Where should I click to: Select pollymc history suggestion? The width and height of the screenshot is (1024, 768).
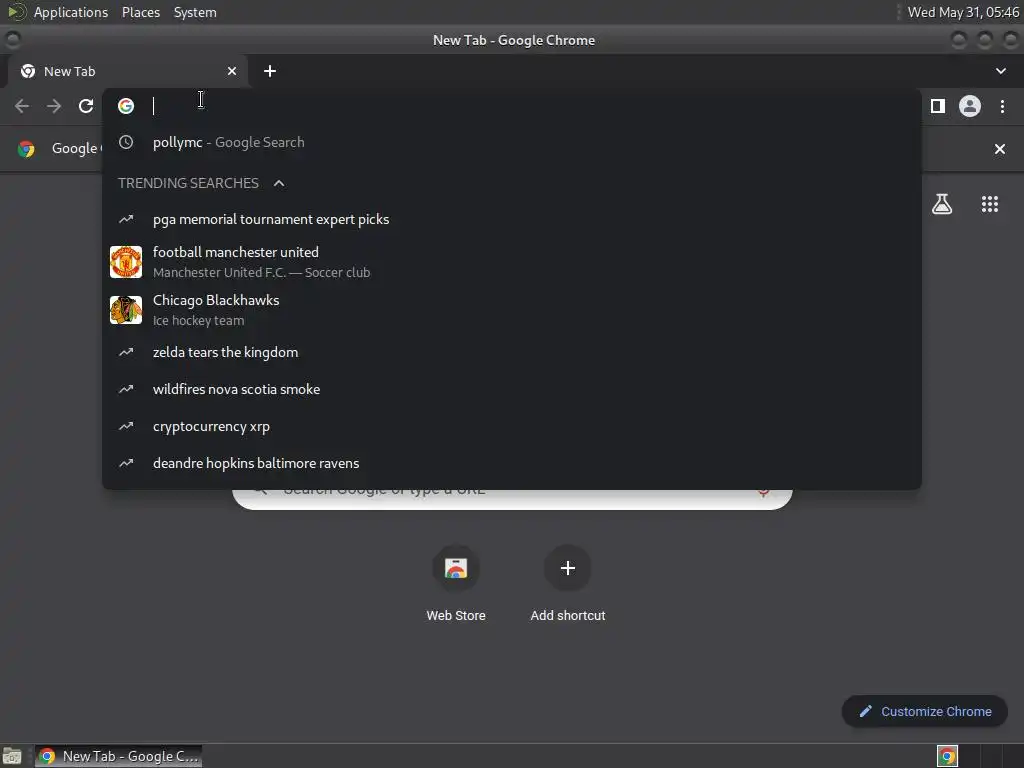click(511, 142)
